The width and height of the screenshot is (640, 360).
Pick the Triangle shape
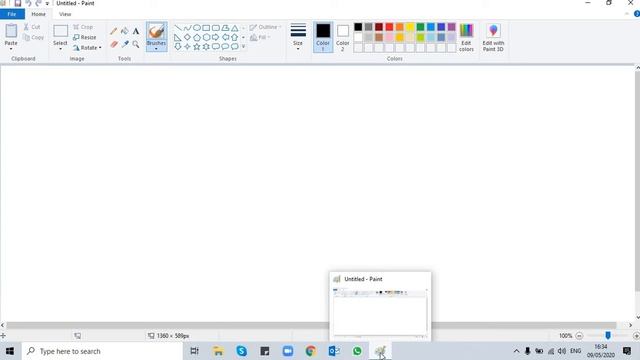(235, 28)
